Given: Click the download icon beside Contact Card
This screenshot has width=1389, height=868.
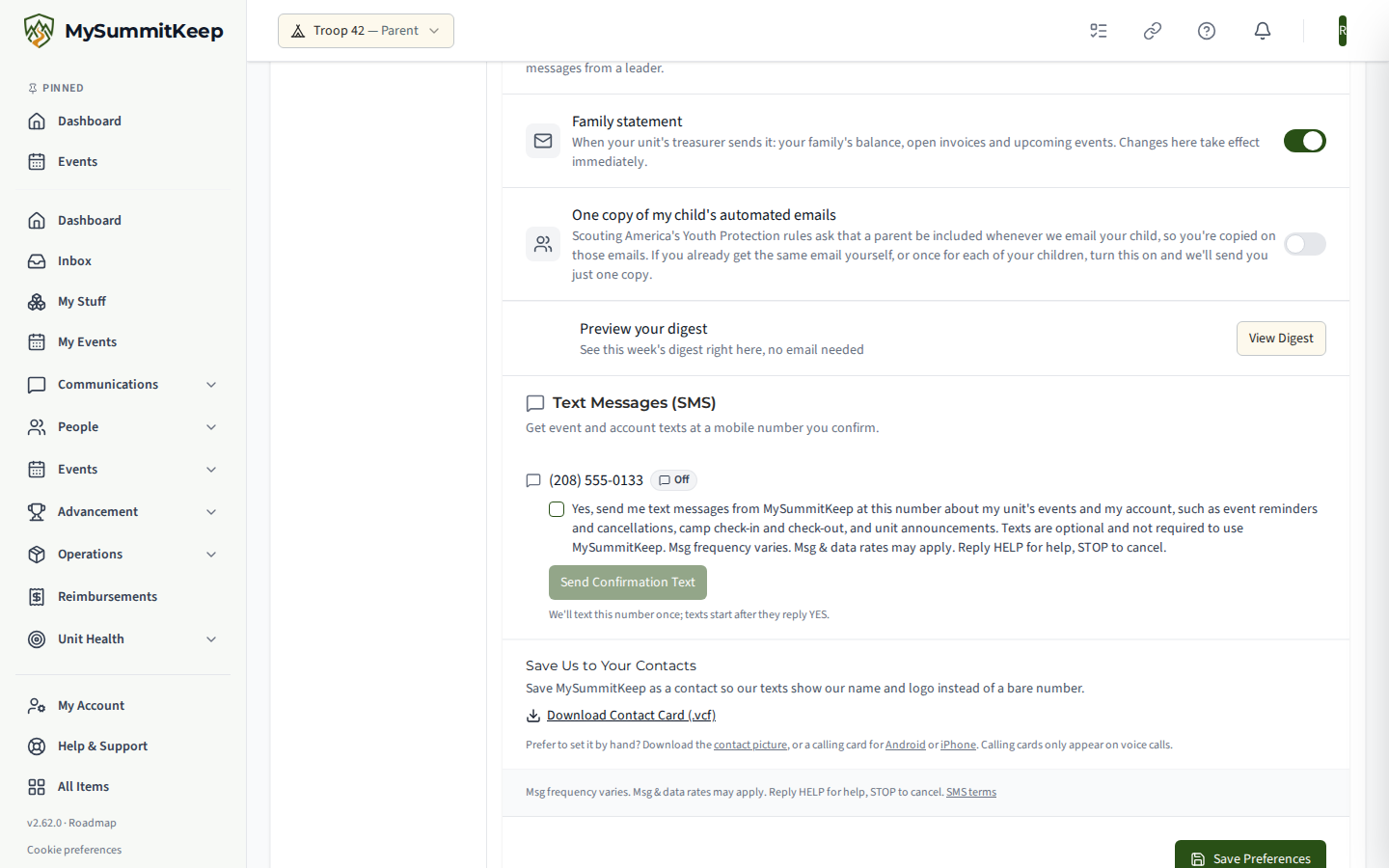Looking at the screenshot, I should 533,716.
